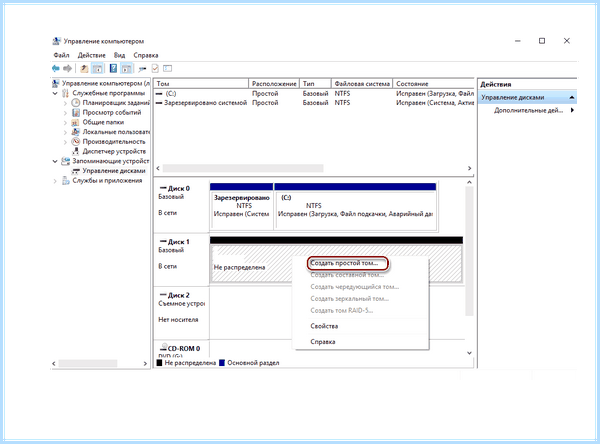Image resolution: width=600 pixels, height=444 pixels.
Task: Click the Службы и приложения icon
Action: click(x=66, y=180)
